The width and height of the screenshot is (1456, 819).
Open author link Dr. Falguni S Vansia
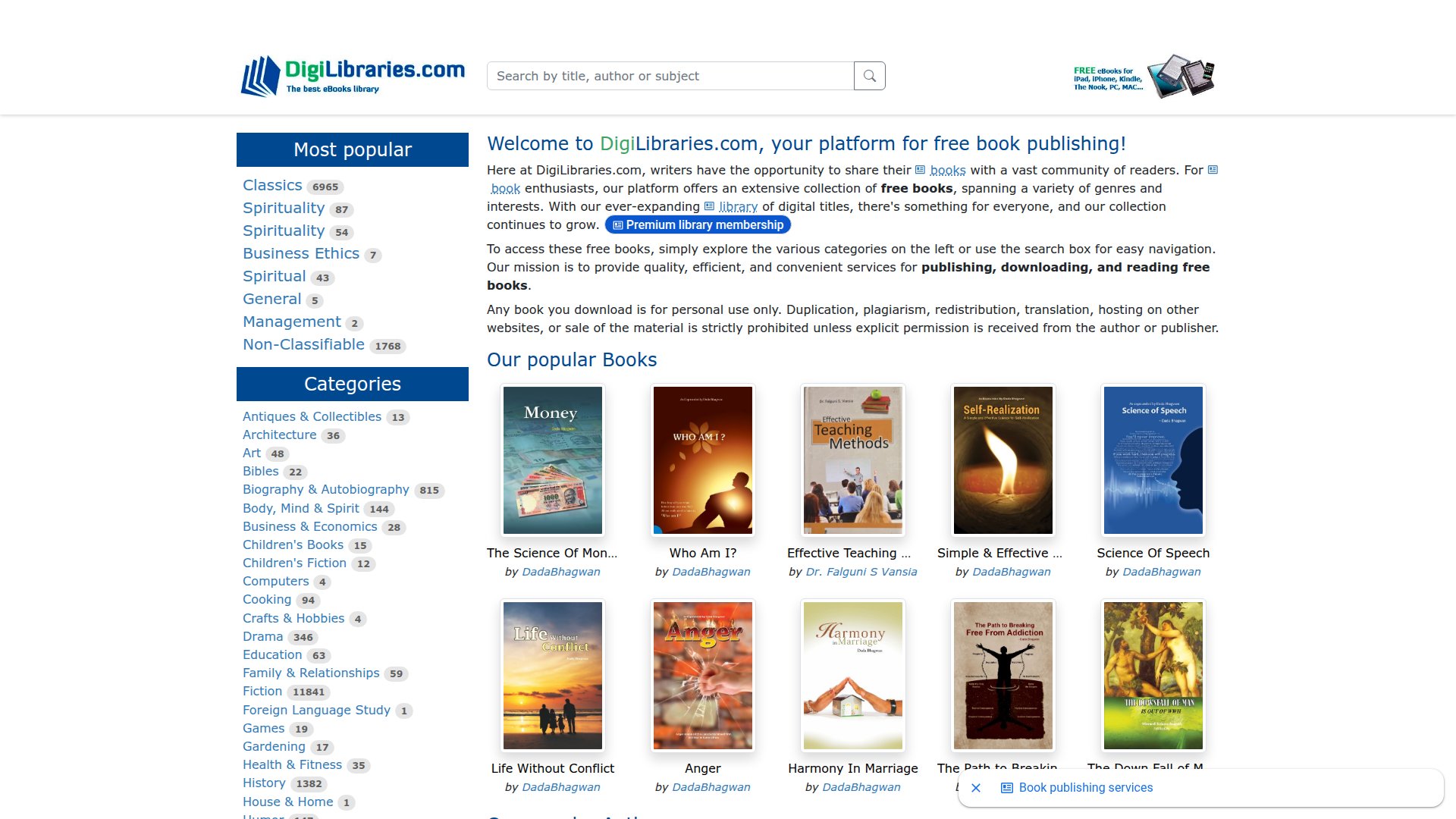861,572
